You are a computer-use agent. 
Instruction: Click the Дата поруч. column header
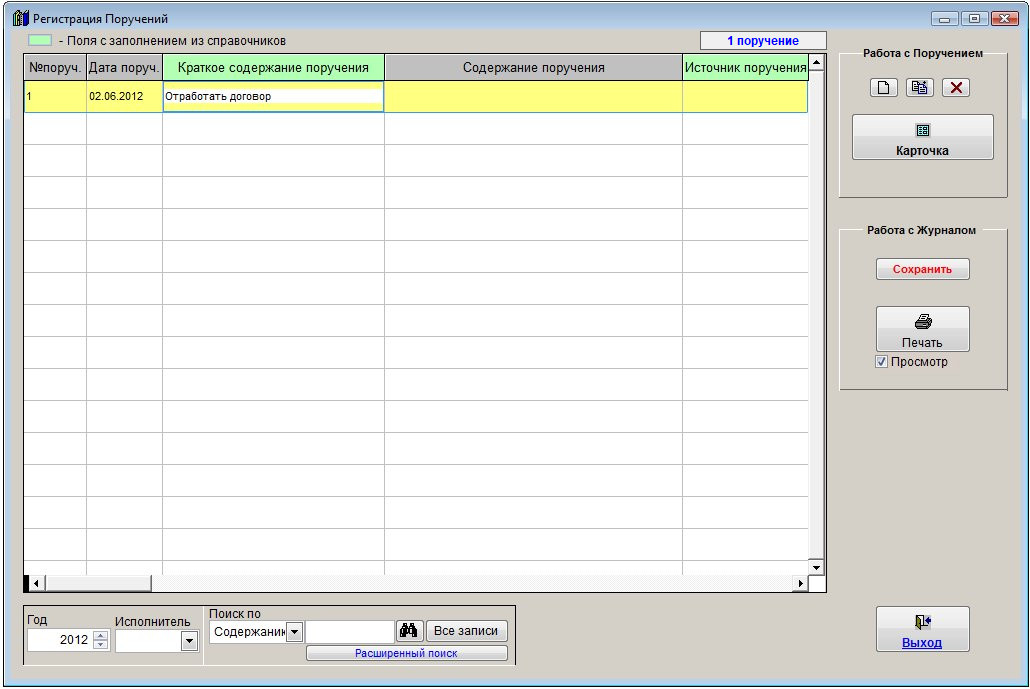coord(124,68)
